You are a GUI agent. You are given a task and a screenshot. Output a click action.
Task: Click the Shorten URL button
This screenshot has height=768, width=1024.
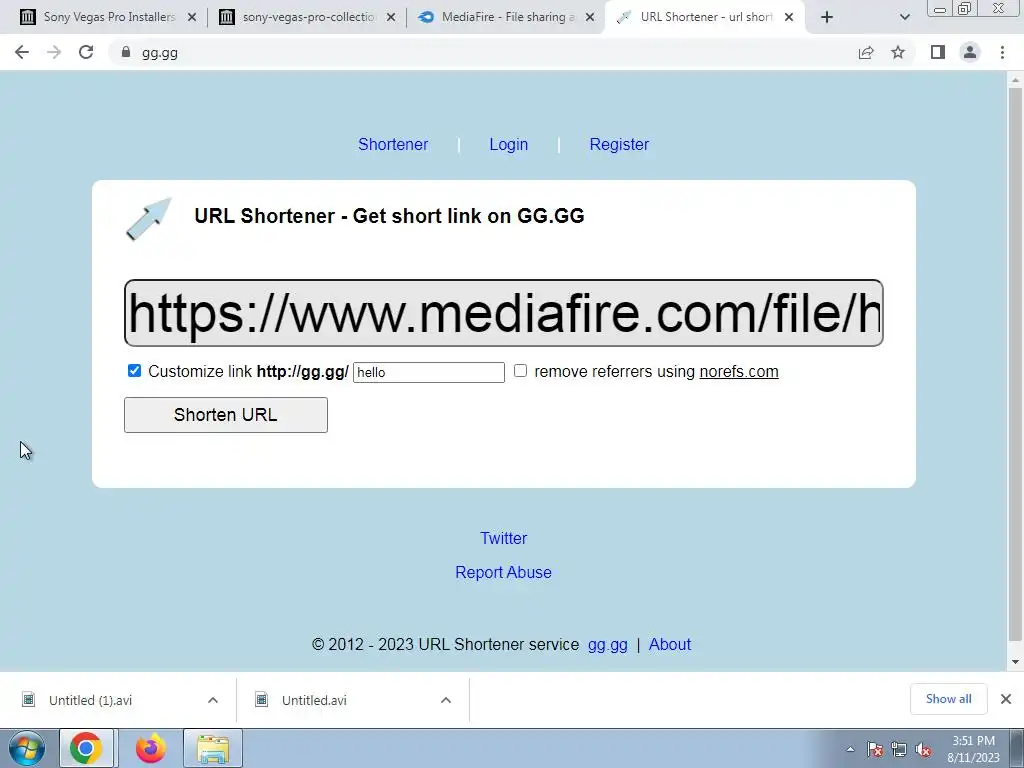tap(225, 415)
